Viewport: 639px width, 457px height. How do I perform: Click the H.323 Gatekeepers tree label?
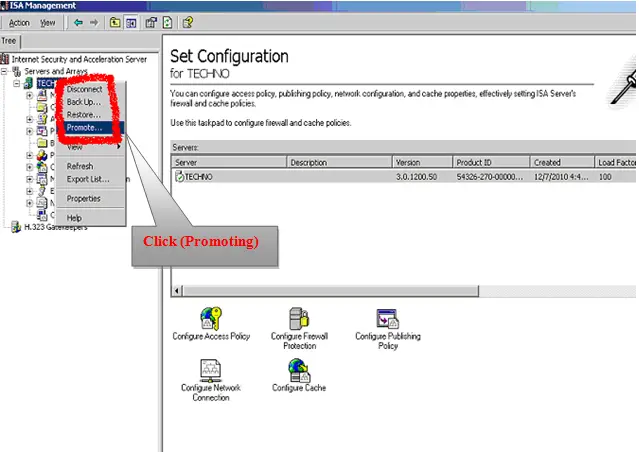coord(56,227)
